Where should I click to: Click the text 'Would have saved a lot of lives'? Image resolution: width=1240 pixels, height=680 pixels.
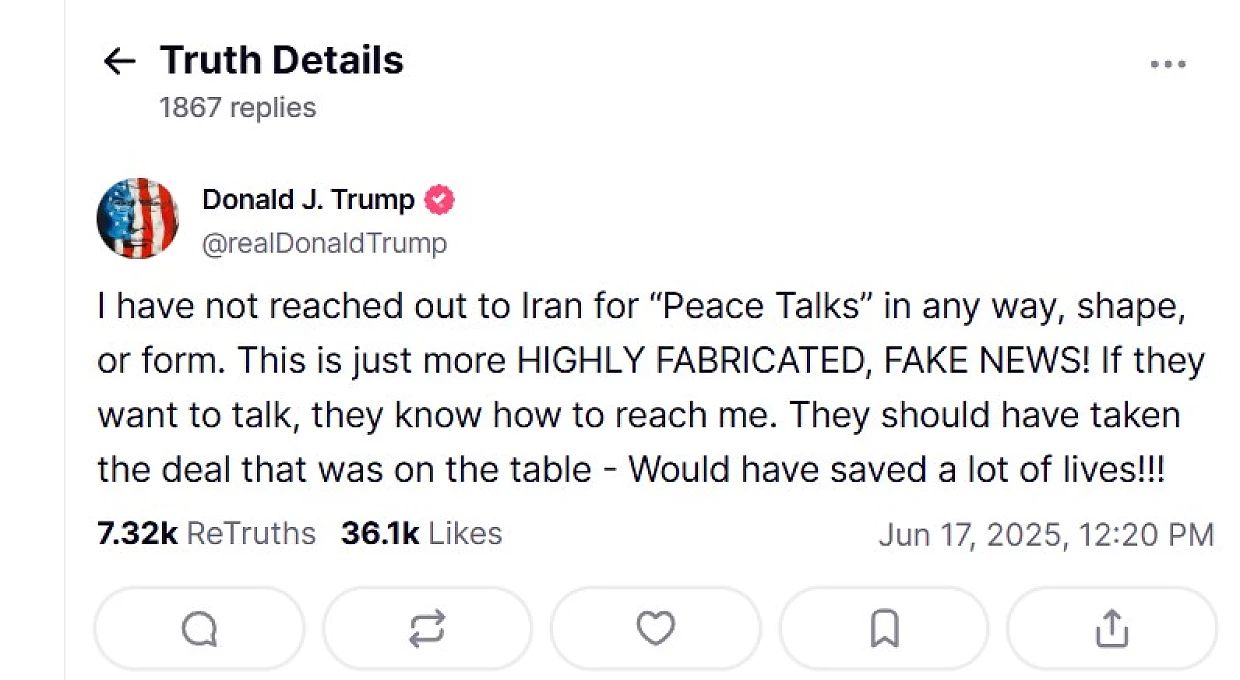(x=883, y=469)
